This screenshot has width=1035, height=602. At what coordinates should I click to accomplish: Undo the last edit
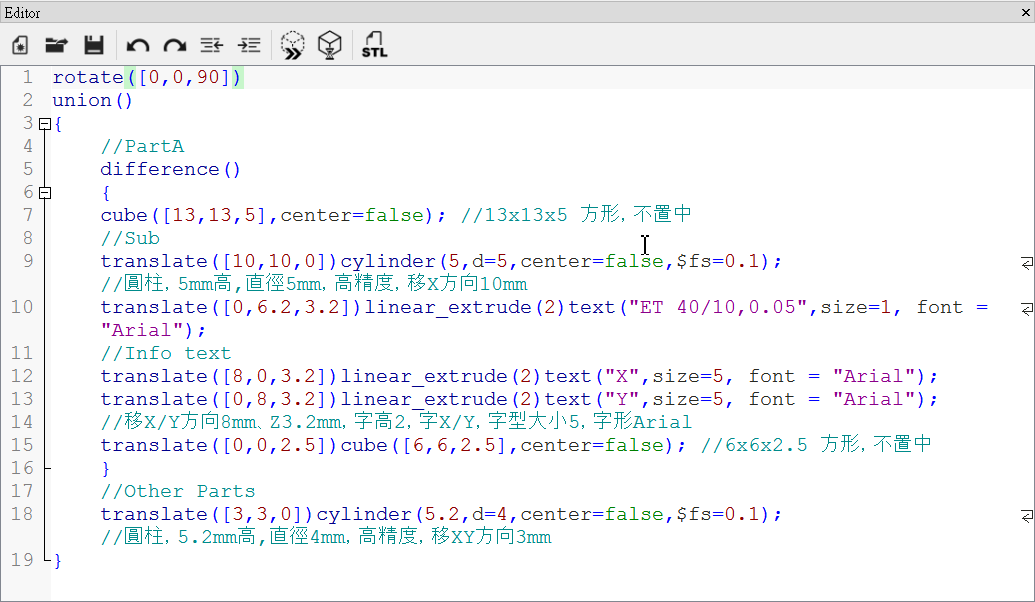pyautogui.click(x=137, y=45)
